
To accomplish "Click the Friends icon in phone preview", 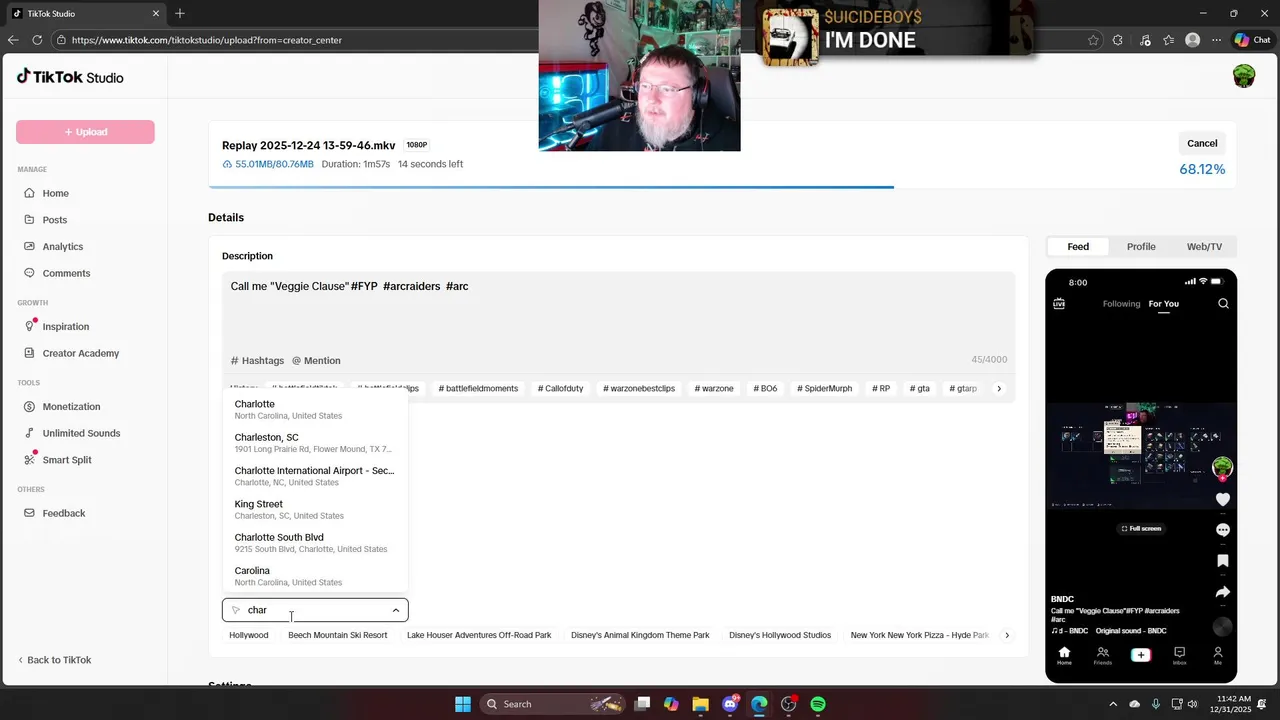I will [x=1102, y=656].
